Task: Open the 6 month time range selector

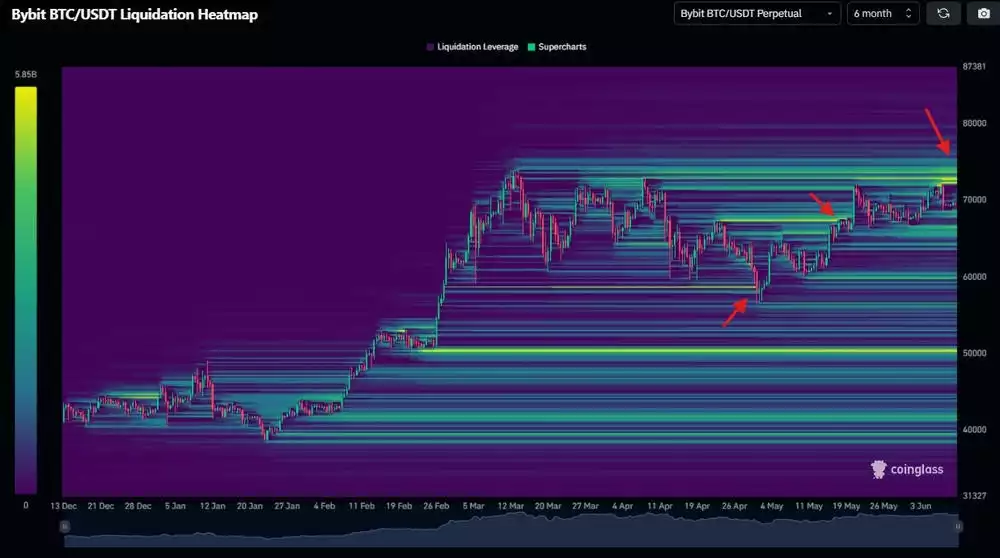Action: pos(882,14)
